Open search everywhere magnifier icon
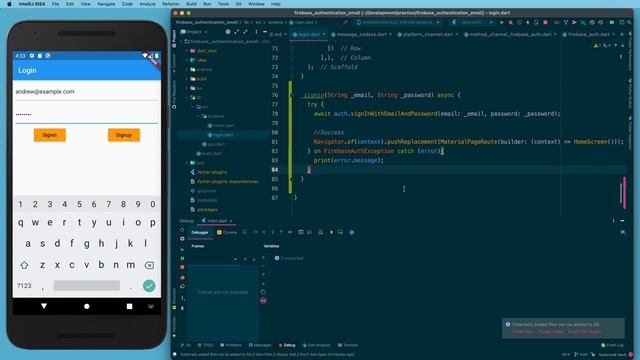Viewport: 640px width, 360px height. (629, 22)
